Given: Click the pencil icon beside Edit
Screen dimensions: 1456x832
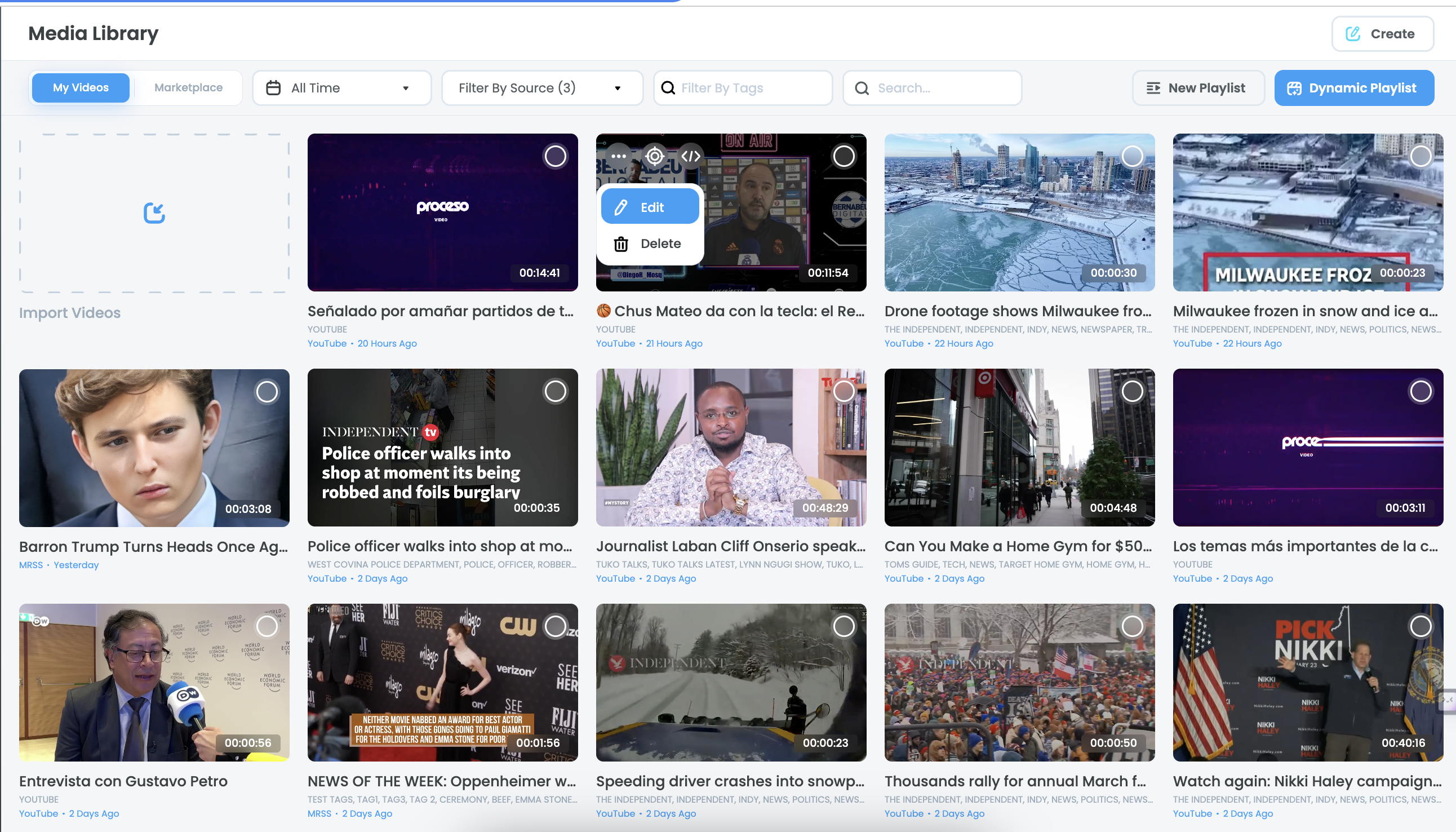Looking at the screenshot, I should tap(621, 207).
